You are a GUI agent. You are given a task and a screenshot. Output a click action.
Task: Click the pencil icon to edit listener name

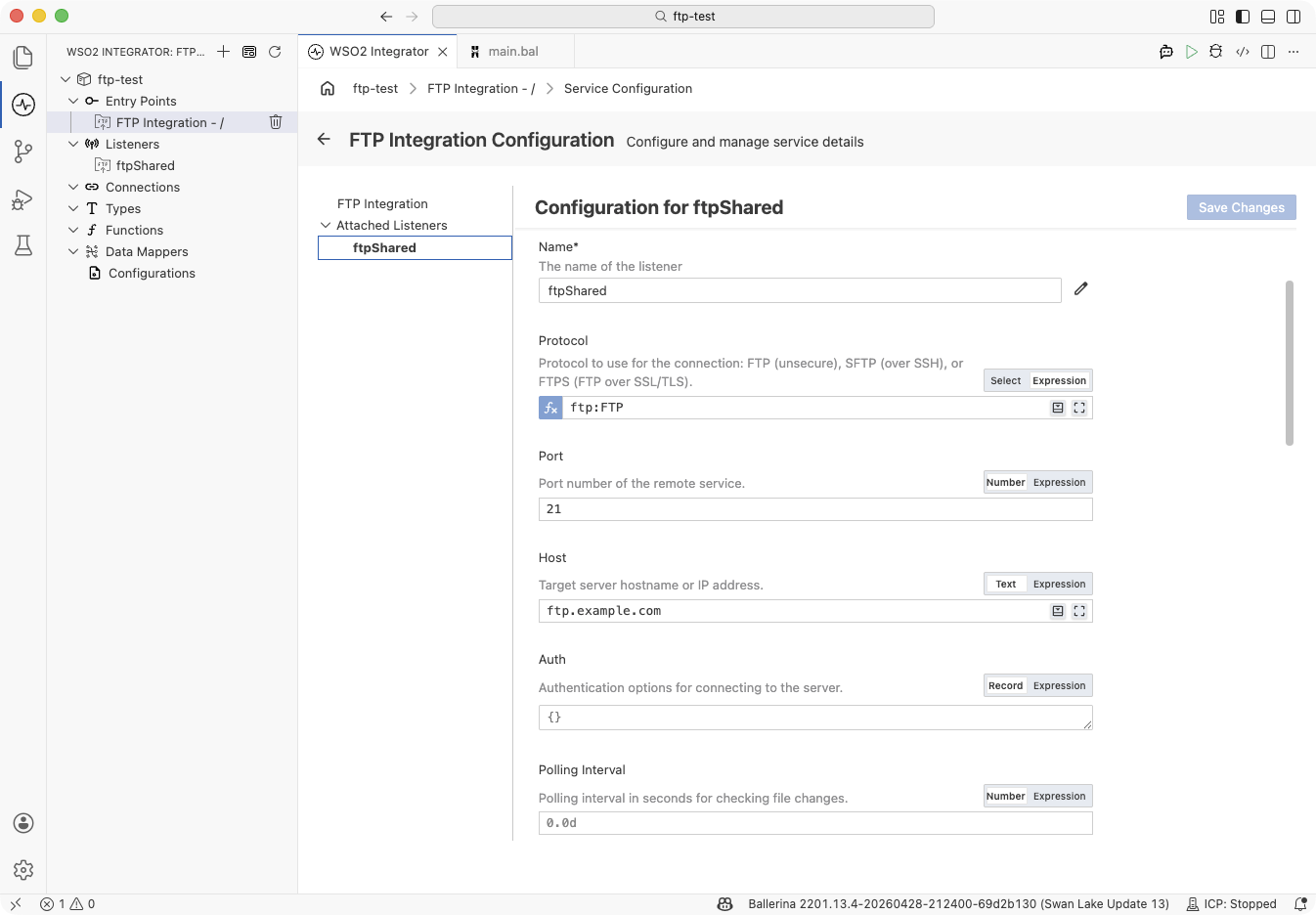(x=1080, y=289)
